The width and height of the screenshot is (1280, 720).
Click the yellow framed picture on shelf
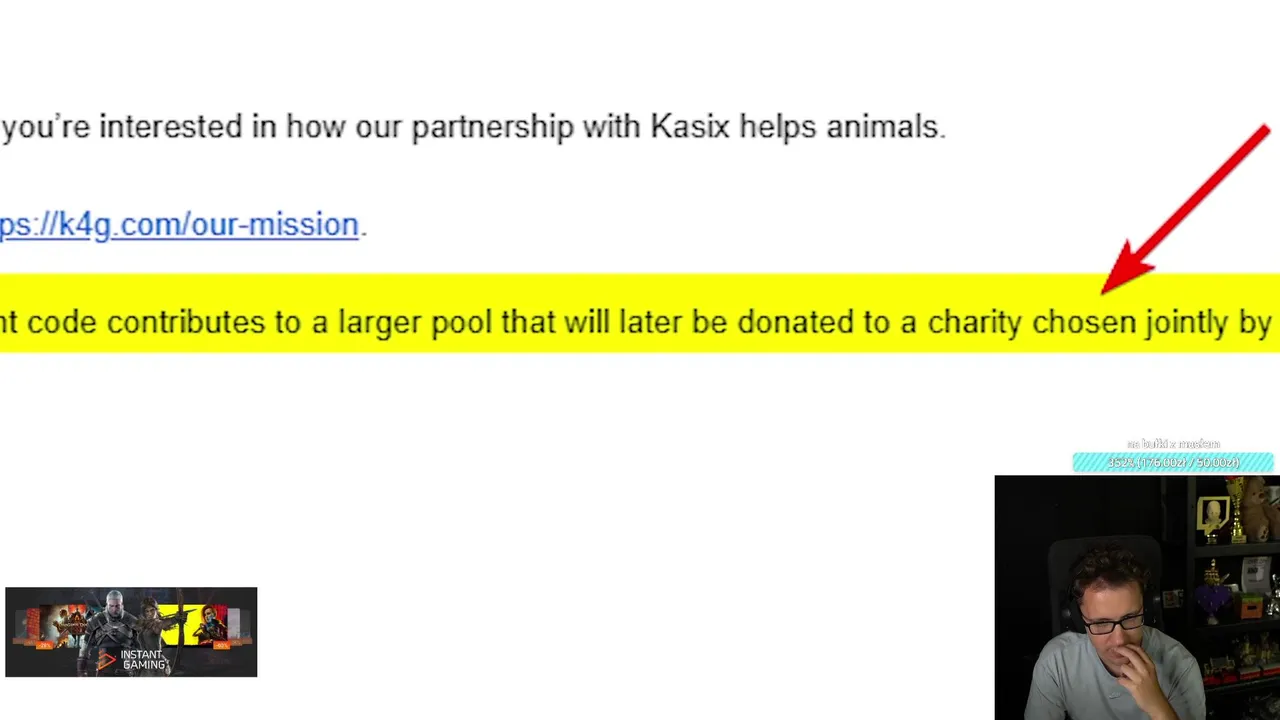click(x=1213, y=516)
